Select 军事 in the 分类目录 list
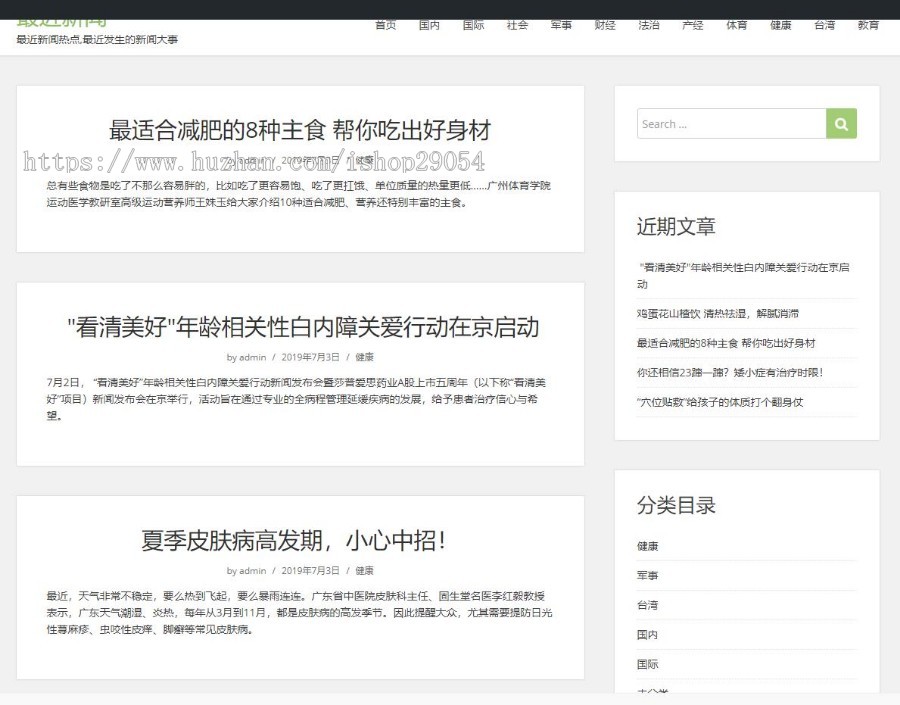 [648, 576]
